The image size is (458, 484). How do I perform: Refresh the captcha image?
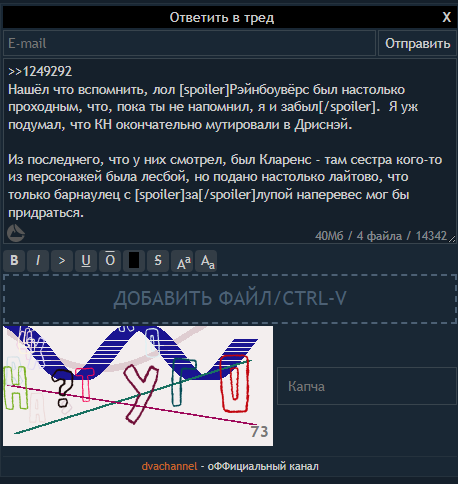[138, 386]
